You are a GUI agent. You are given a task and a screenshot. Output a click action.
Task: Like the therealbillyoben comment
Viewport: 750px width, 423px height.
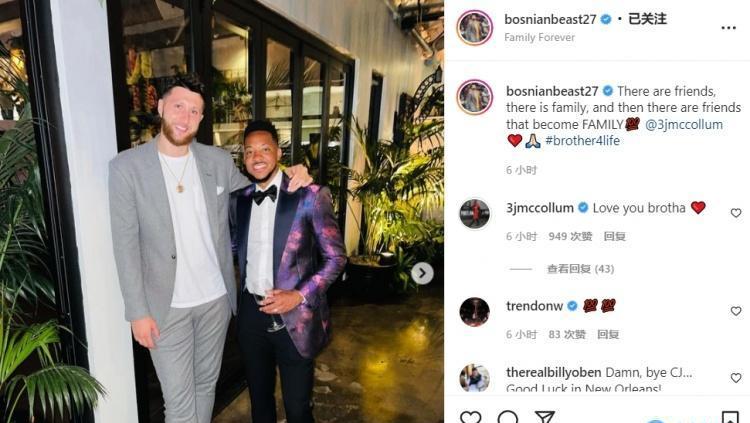pyautogui.click(x=736, y=378)
